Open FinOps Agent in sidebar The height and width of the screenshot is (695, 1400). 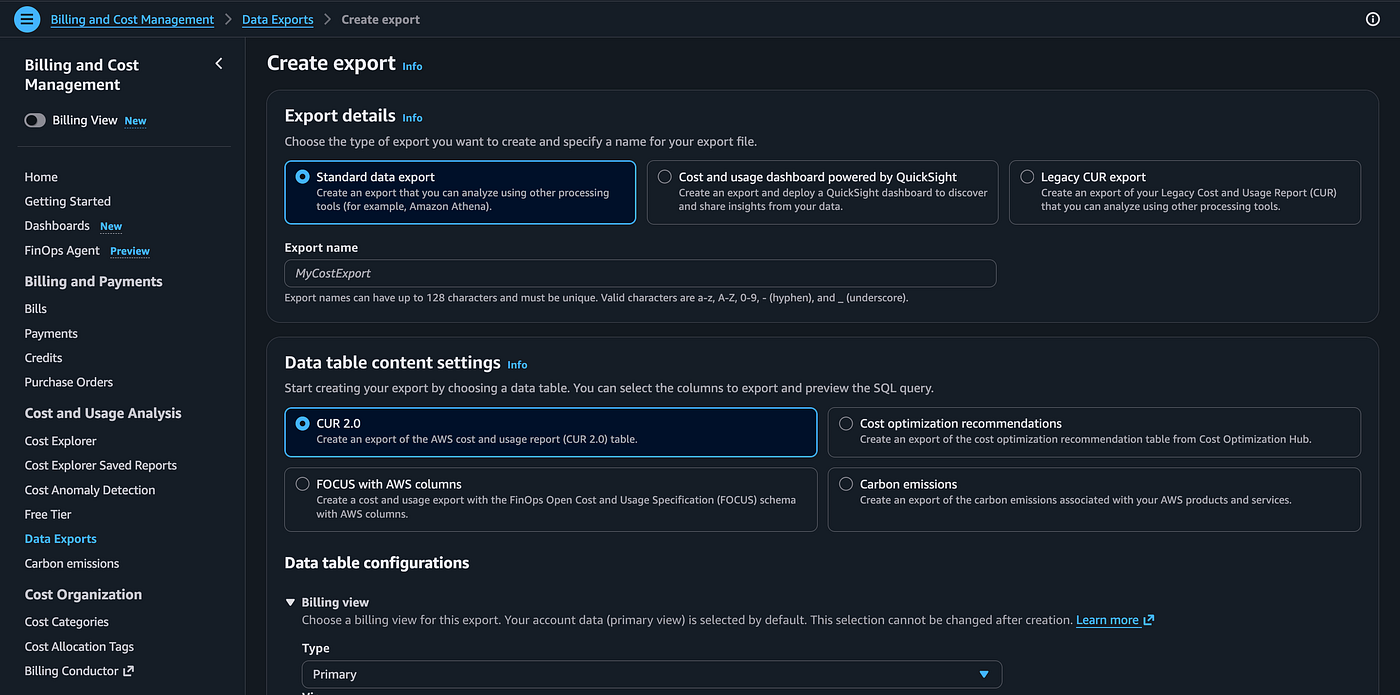point(62,250)
